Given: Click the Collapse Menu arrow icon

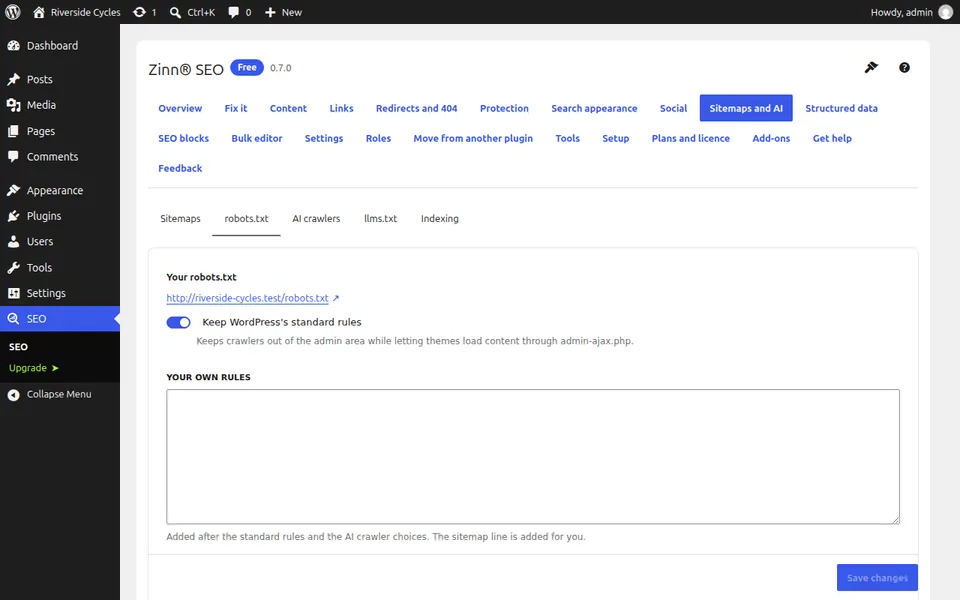Looking at the screenshot, I should pyautogui.click(x=13, y=395).
